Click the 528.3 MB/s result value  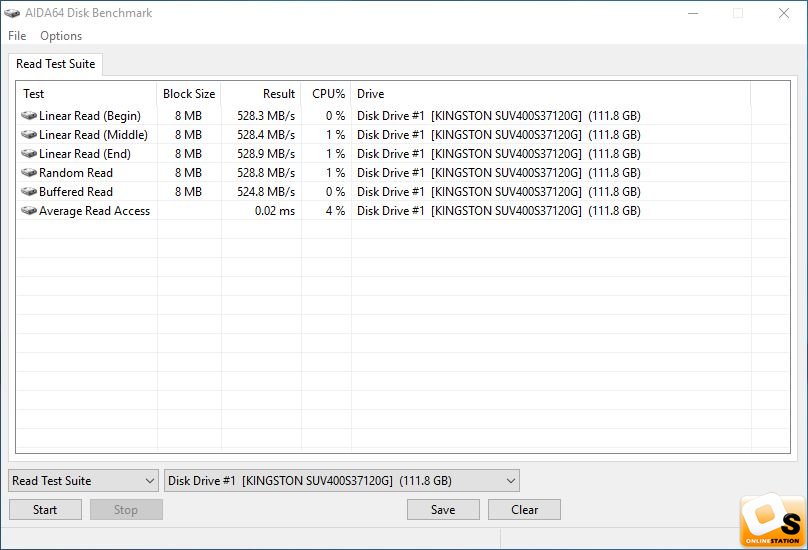266,116
